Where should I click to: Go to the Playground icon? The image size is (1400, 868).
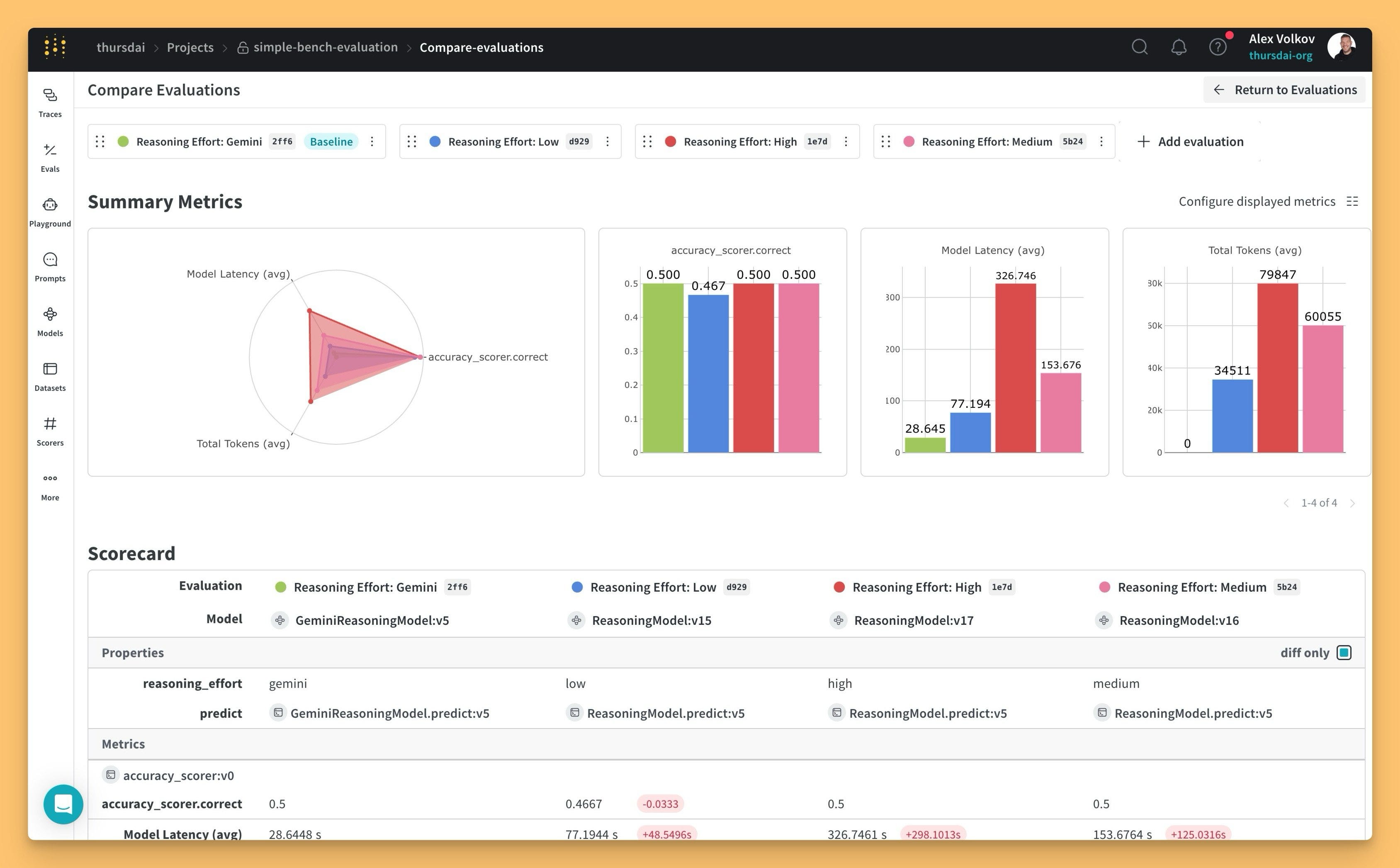coord(50,205)
